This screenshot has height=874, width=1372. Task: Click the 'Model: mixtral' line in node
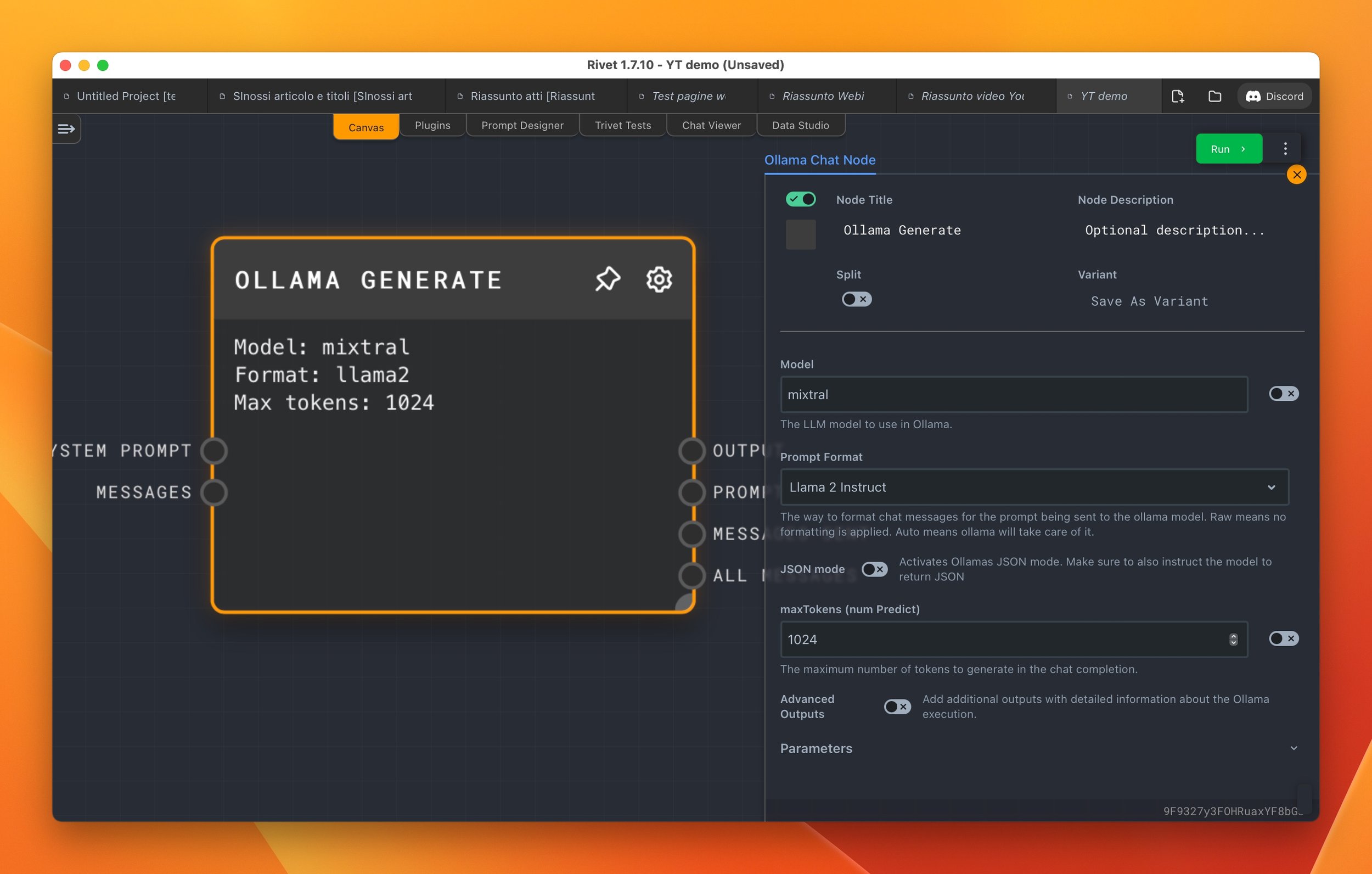coord(322,347)
